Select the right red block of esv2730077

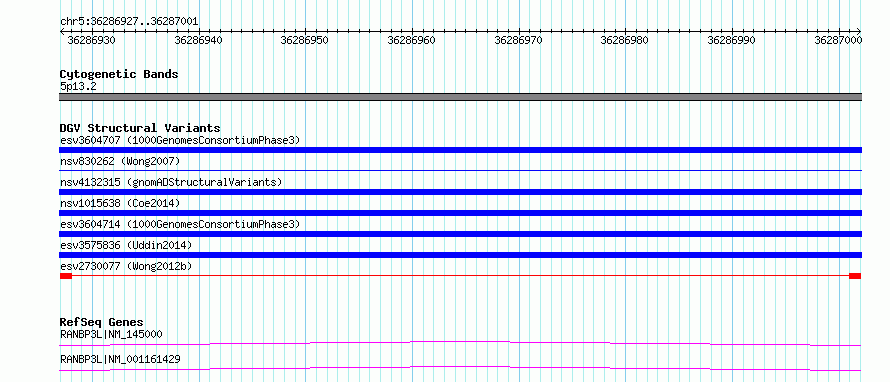(x=855, y=276)
